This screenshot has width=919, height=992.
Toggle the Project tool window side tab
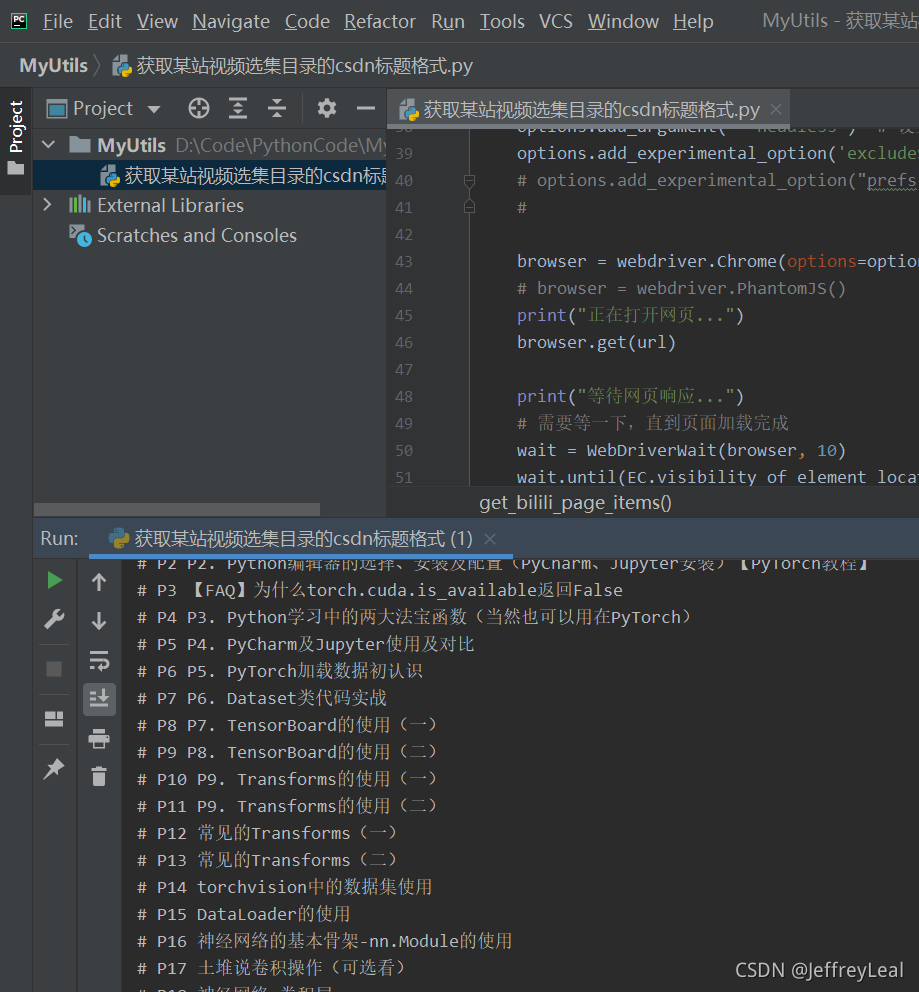pyautogui.click(x=16, y=138)
